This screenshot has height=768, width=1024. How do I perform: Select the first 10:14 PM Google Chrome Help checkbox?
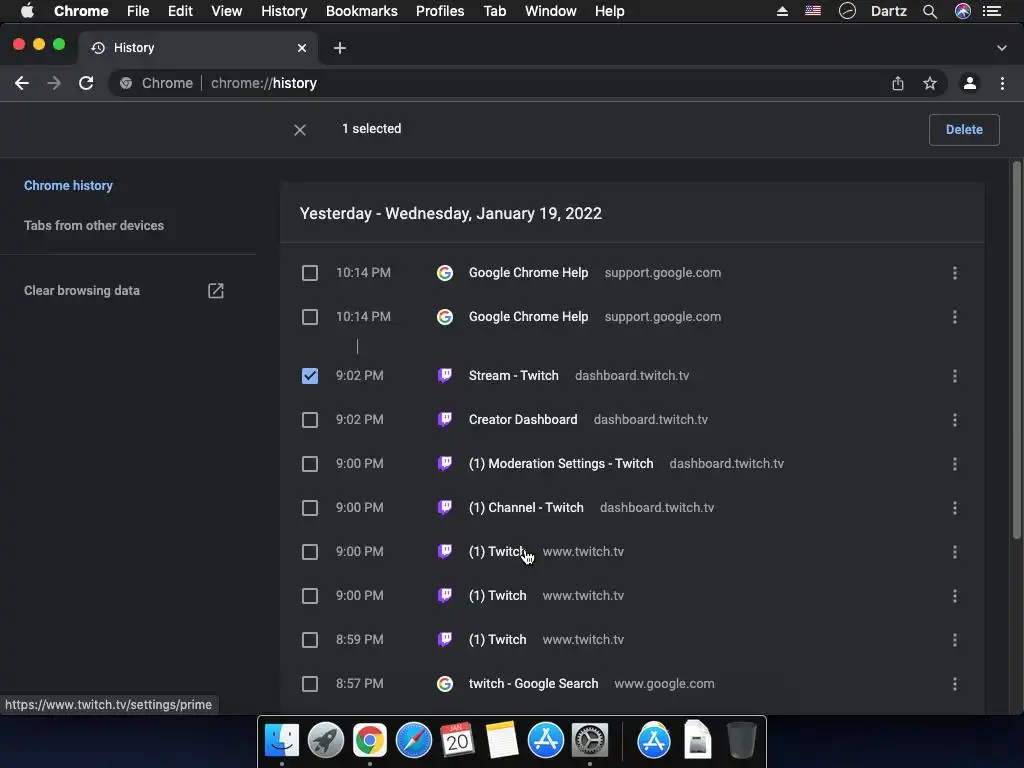tap(310, 273)
